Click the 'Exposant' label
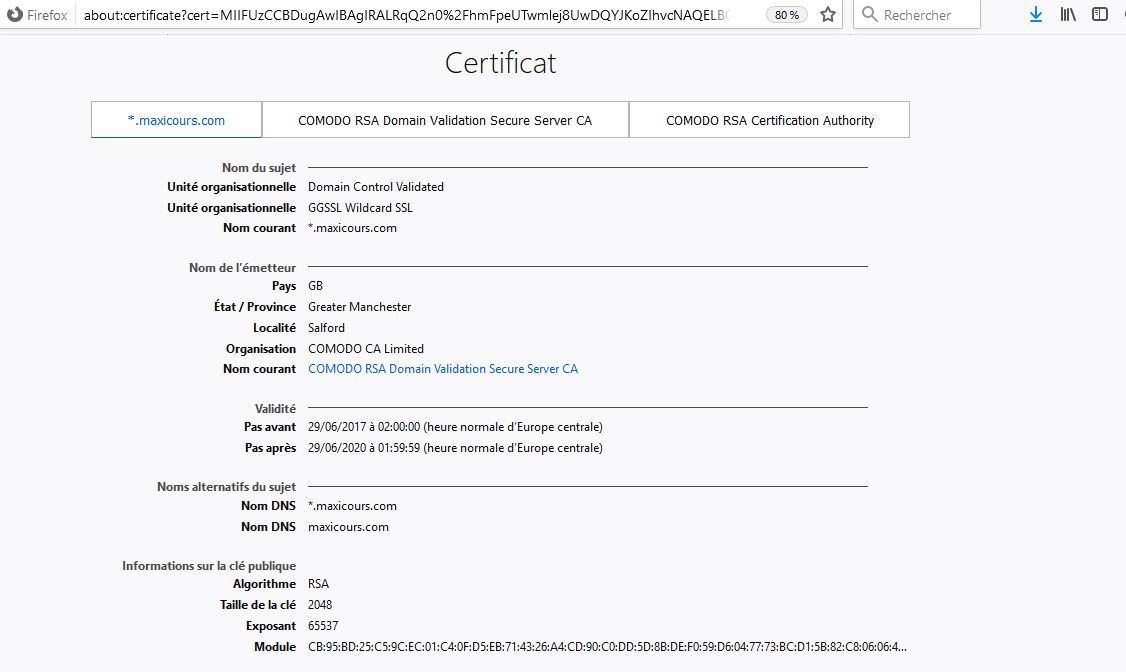This screenshot has width=1126, height=672. 271,626
